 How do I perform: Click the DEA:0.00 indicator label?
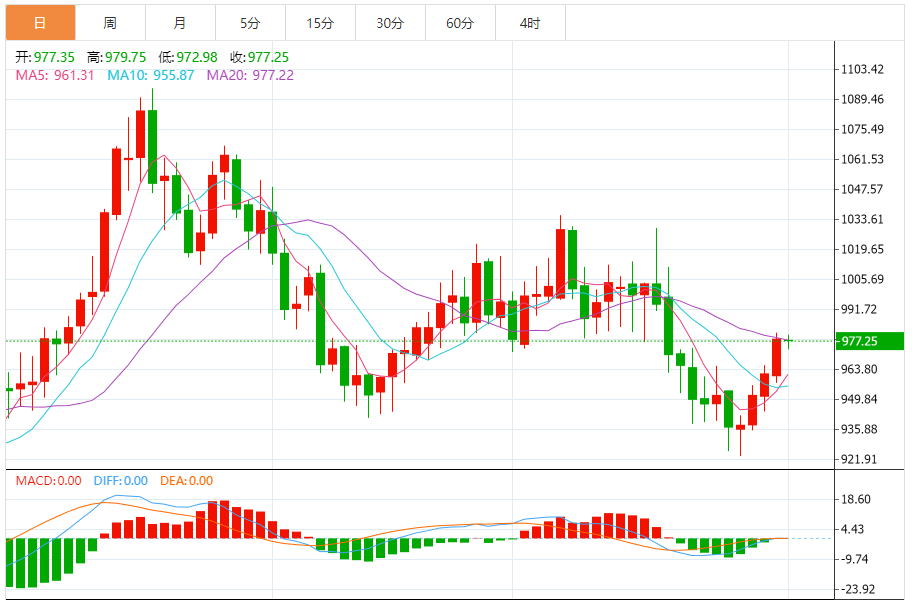[187, 481]
